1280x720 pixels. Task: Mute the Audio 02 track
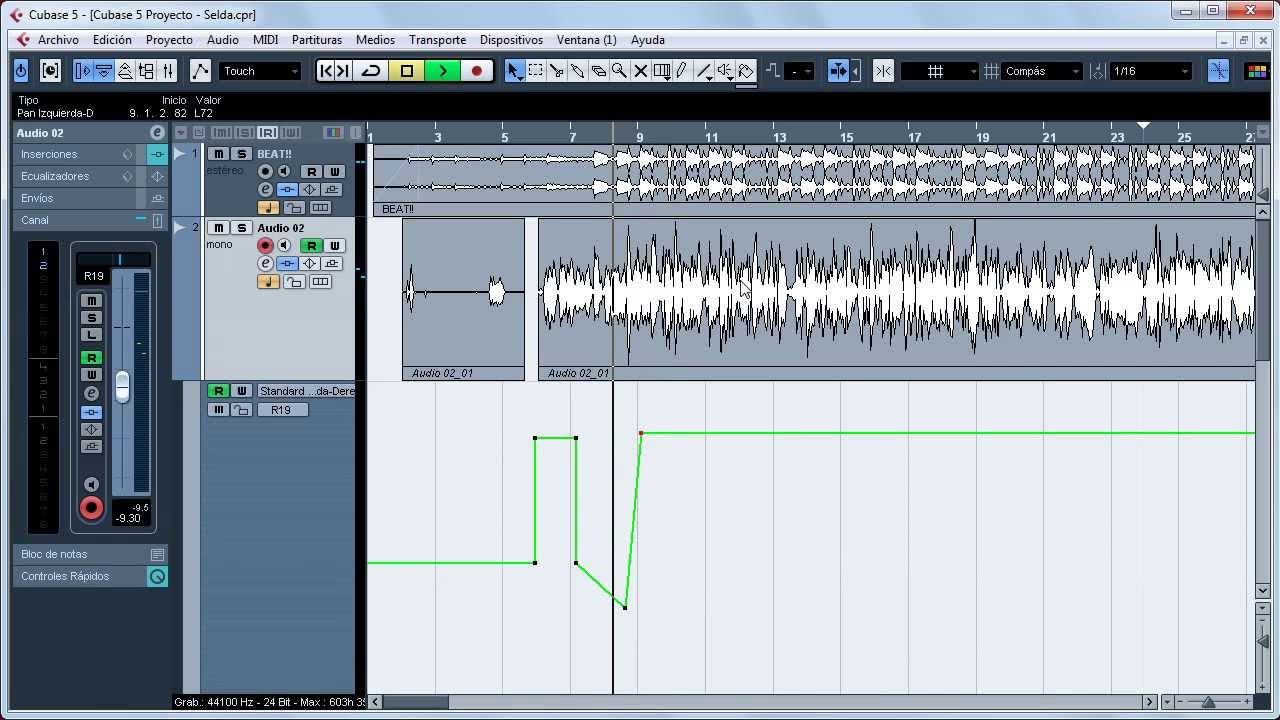219,228
